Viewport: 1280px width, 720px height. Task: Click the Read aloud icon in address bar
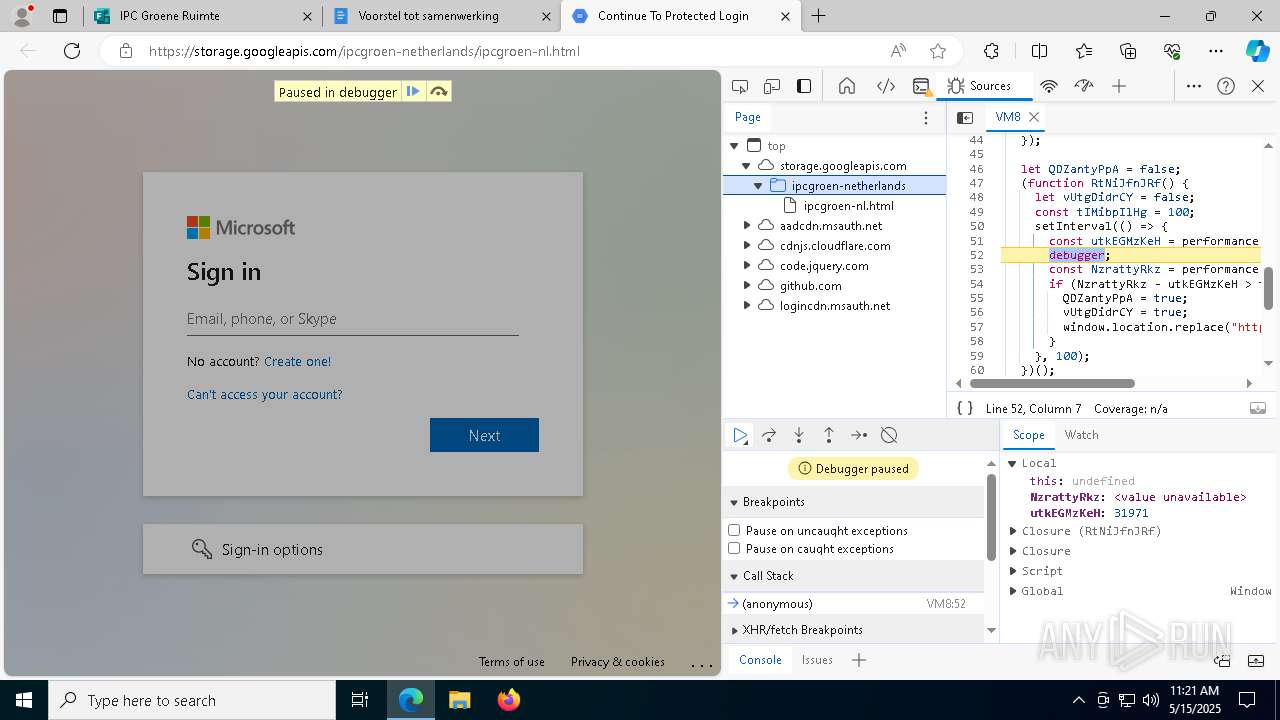(898, 51)
